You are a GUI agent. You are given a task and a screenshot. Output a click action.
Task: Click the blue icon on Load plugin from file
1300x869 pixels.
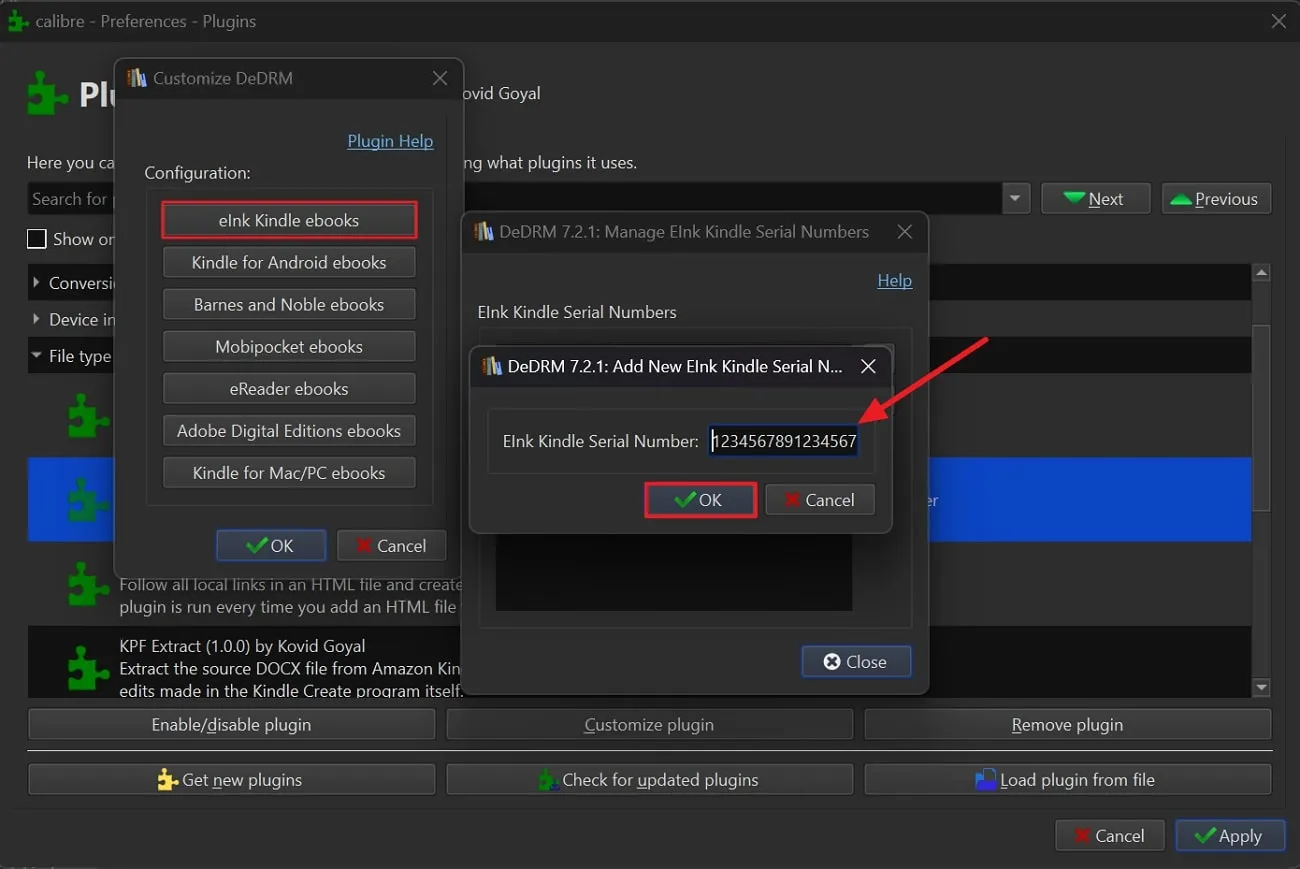click(x=985, y=779)
